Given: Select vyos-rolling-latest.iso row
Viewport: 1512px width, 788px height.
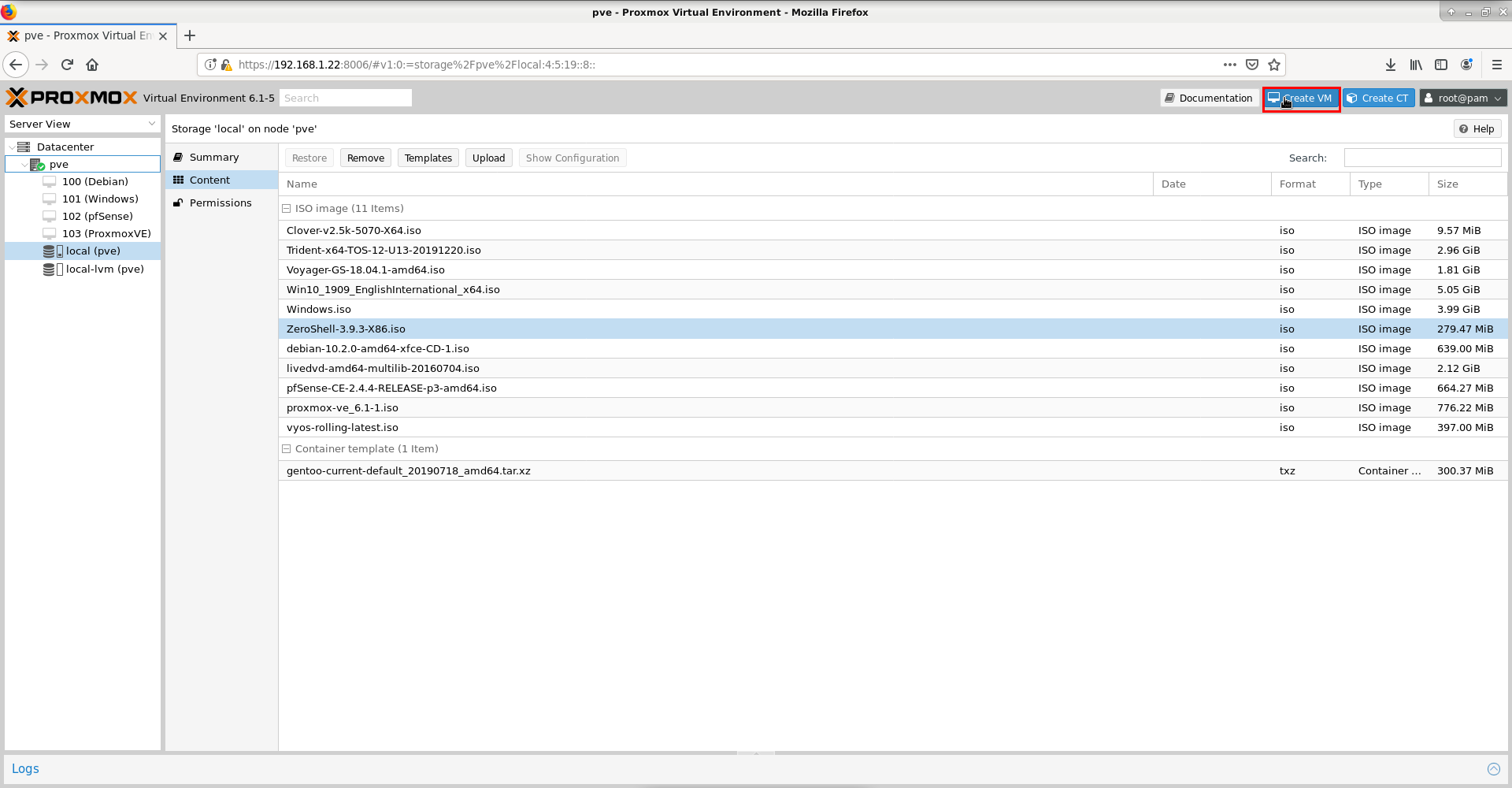Looking at the screenshot, I should pyautogui.click(x=893, y=428).
